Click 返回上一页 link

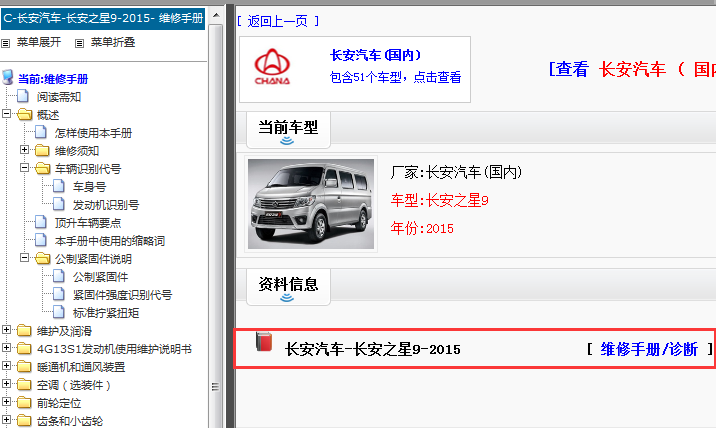point(278,21)
